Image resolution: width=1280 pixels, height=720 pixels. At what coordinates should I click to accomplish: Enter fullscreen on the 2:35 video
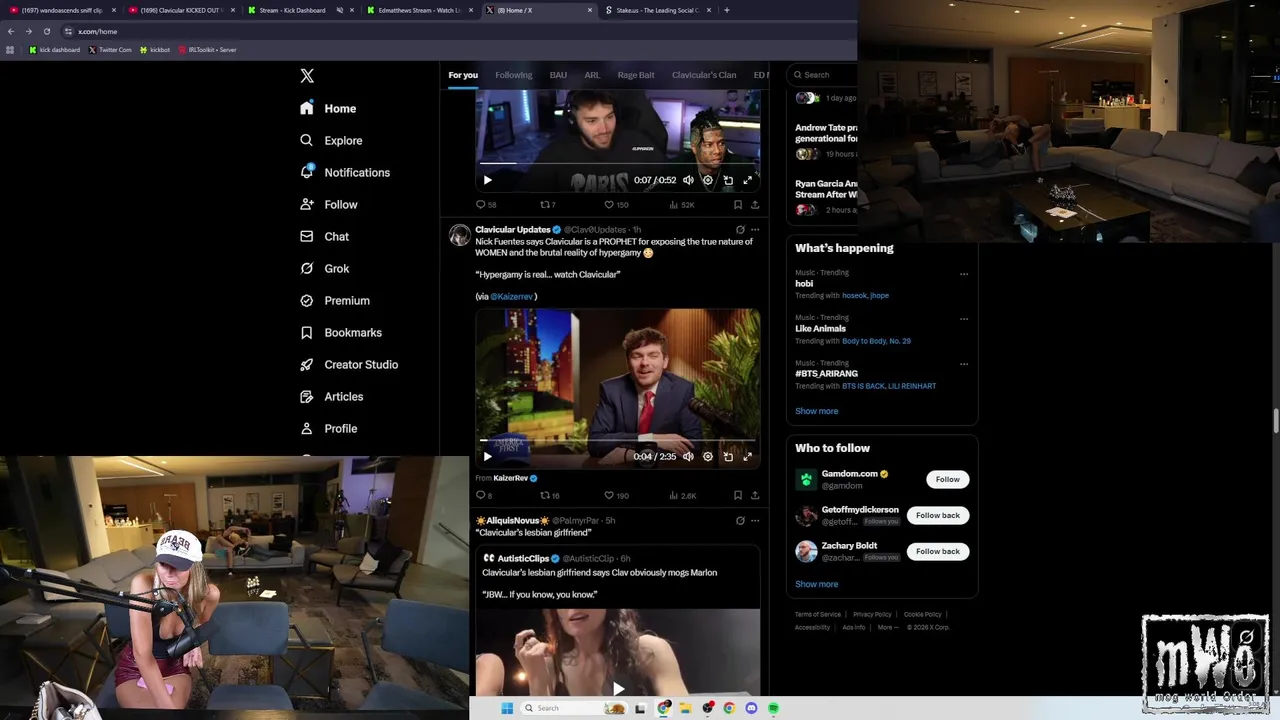coord(747,456)
